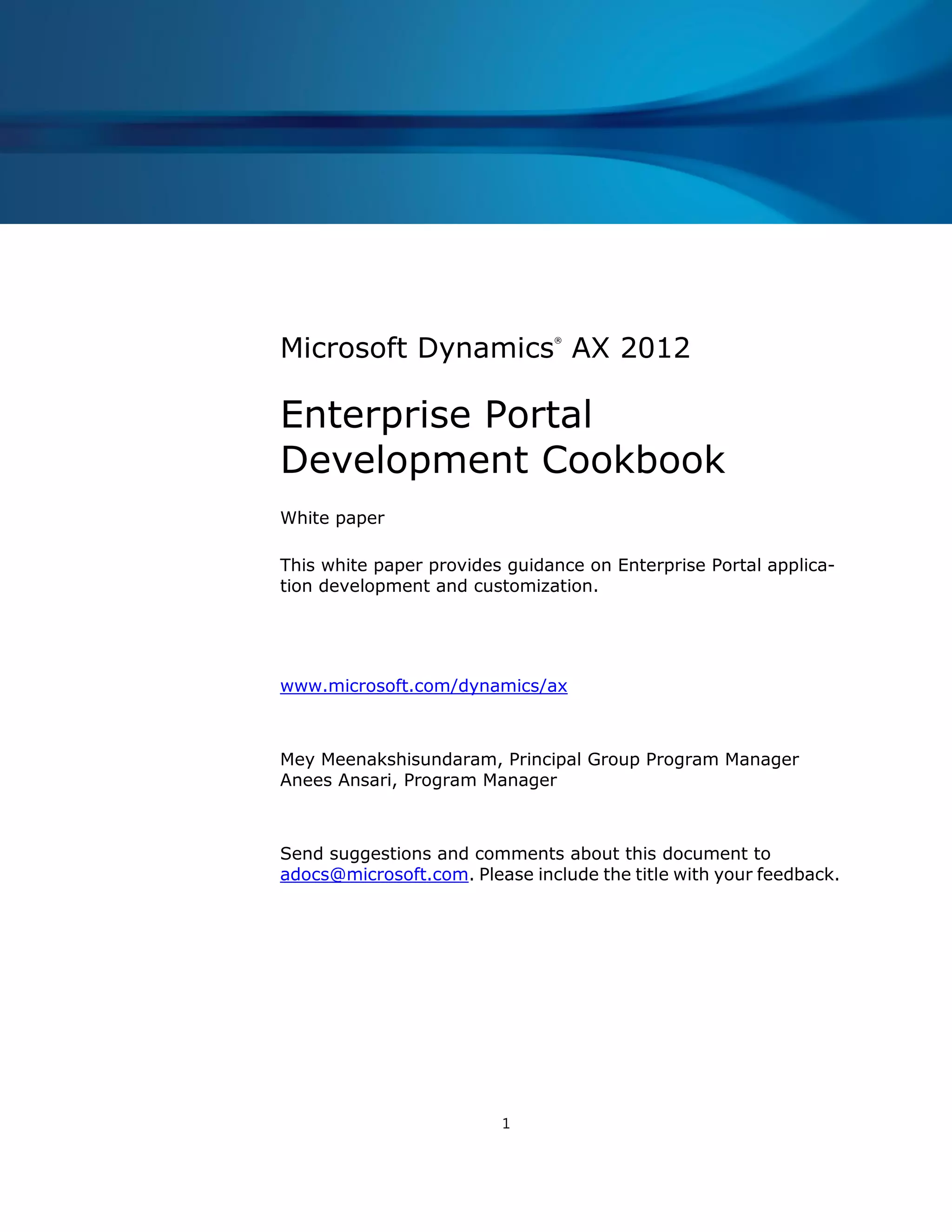The image size is (952, 1232).
Task: Click the 'White paper' label
Action: pos(332,518)
